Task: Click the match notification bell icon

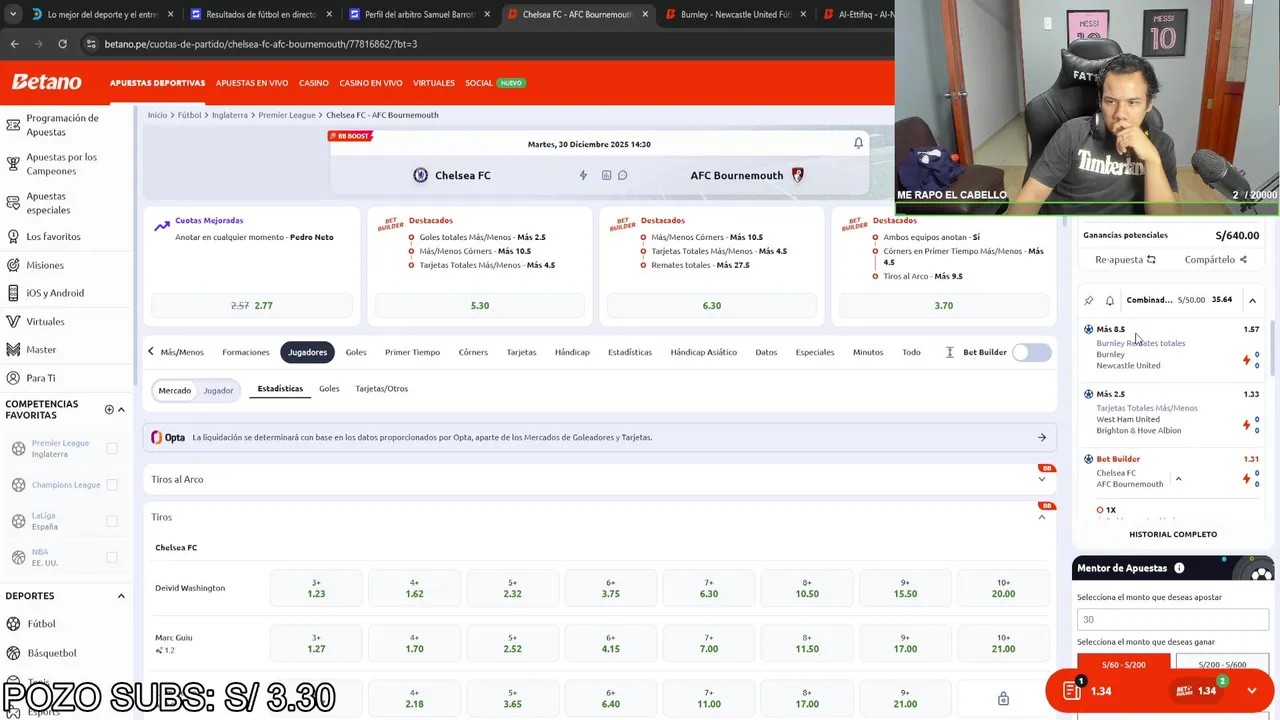Action: point(858,143)
